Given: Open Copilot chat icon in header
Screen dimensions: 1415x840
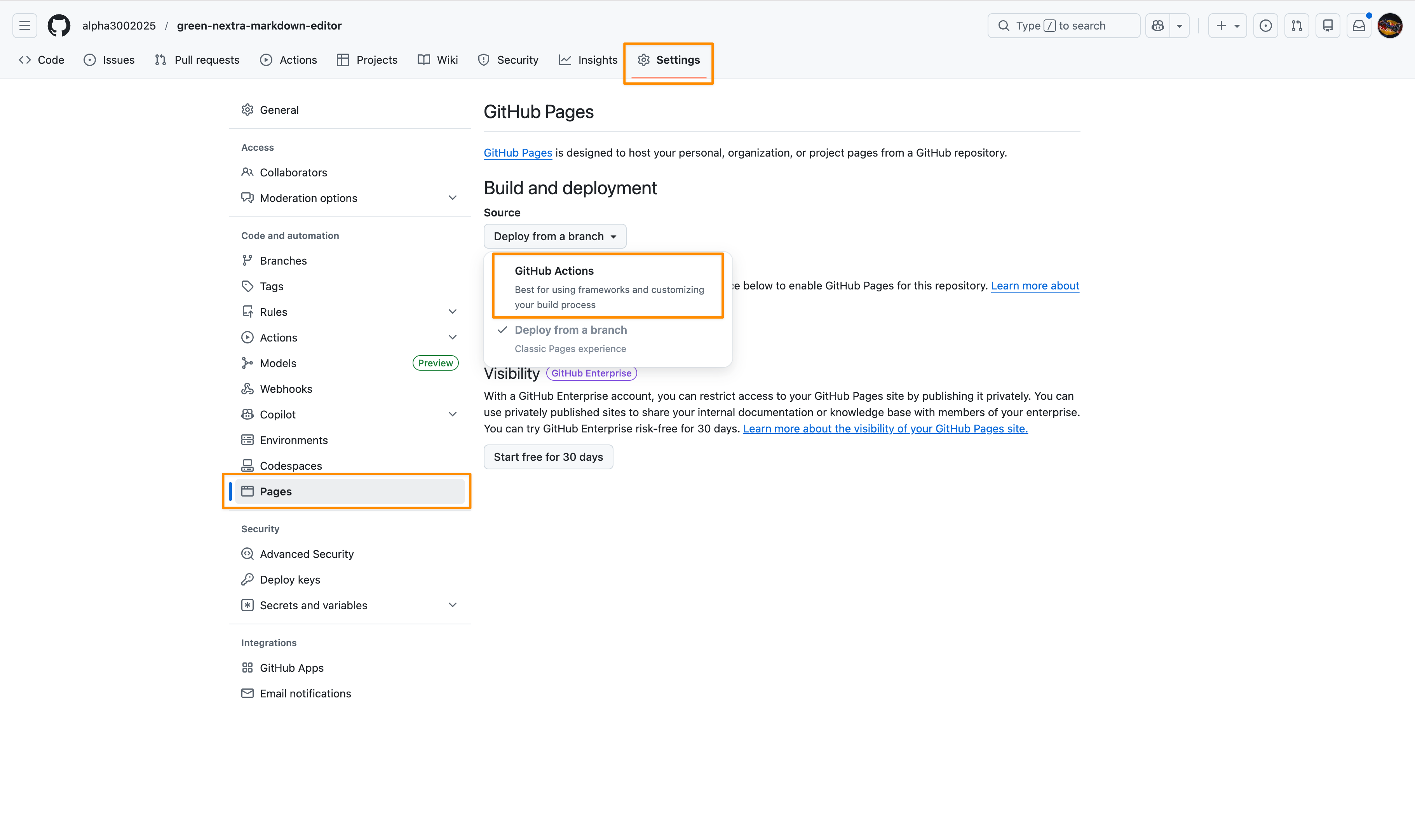Looking at the screenshot, I should (1158, 26).
